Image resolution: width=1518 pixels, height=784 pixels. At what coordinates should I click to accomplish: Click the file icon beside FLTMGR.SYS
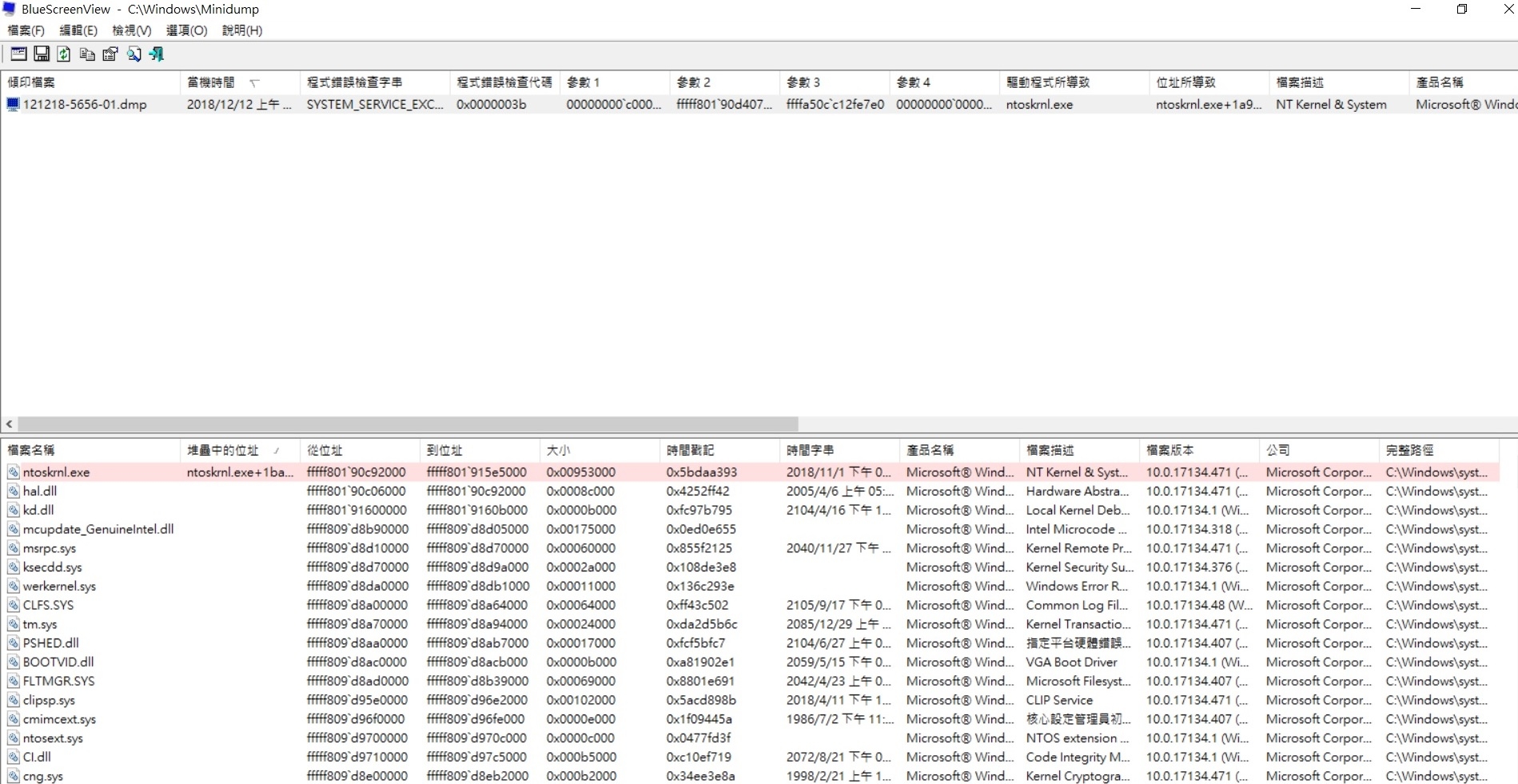(14, 681)
